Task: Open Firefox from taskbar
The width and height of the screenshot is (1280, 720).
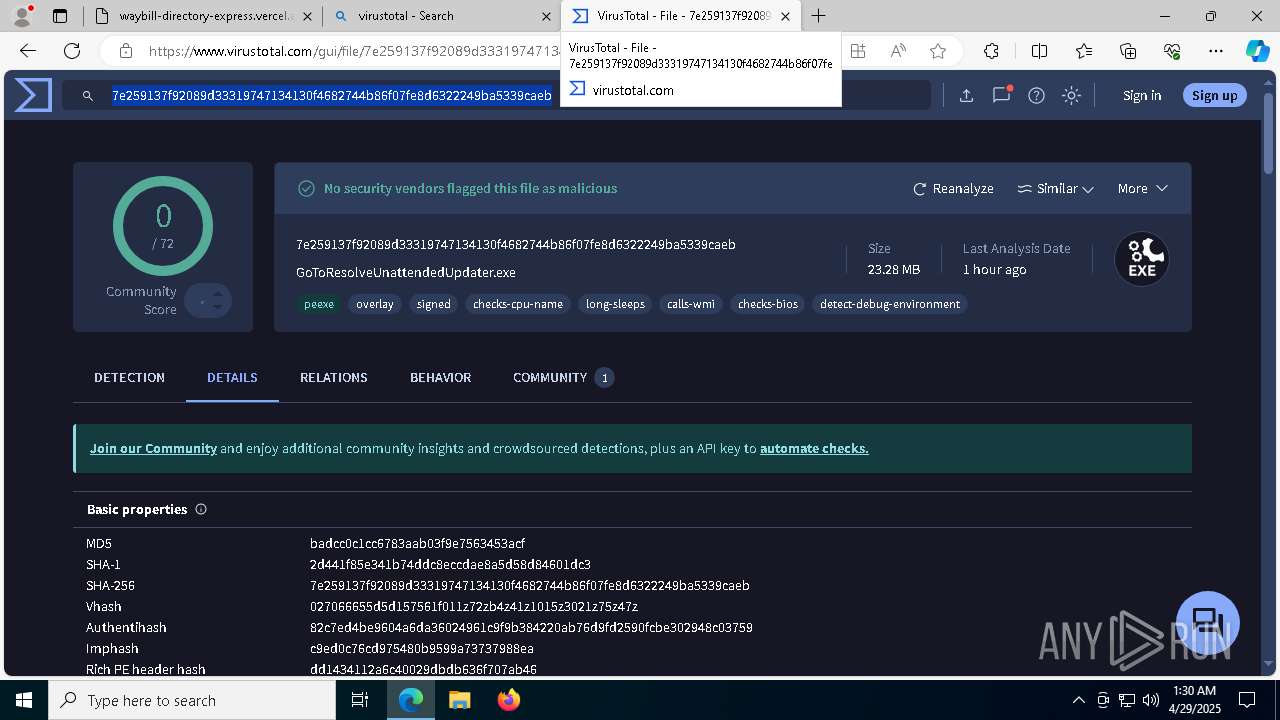Action: pos(508,700)
